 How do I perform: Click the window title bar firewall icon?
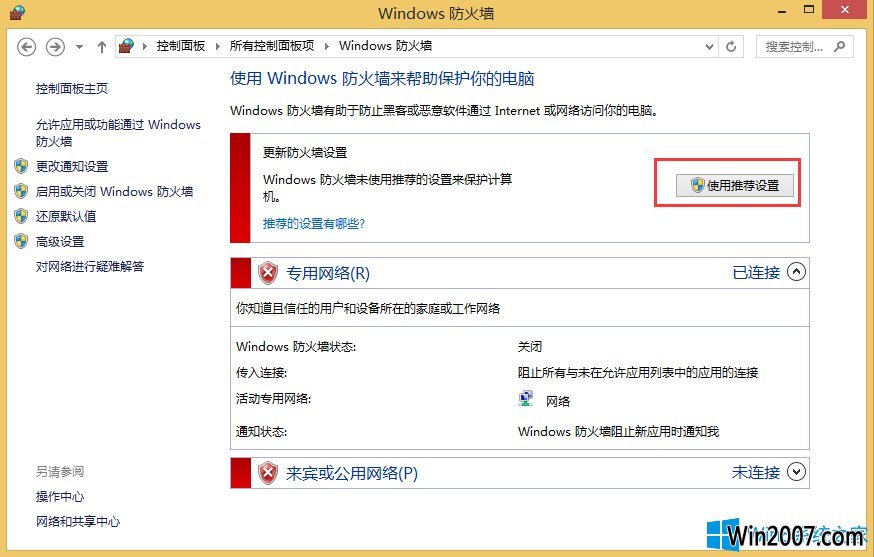click(18, 12)
